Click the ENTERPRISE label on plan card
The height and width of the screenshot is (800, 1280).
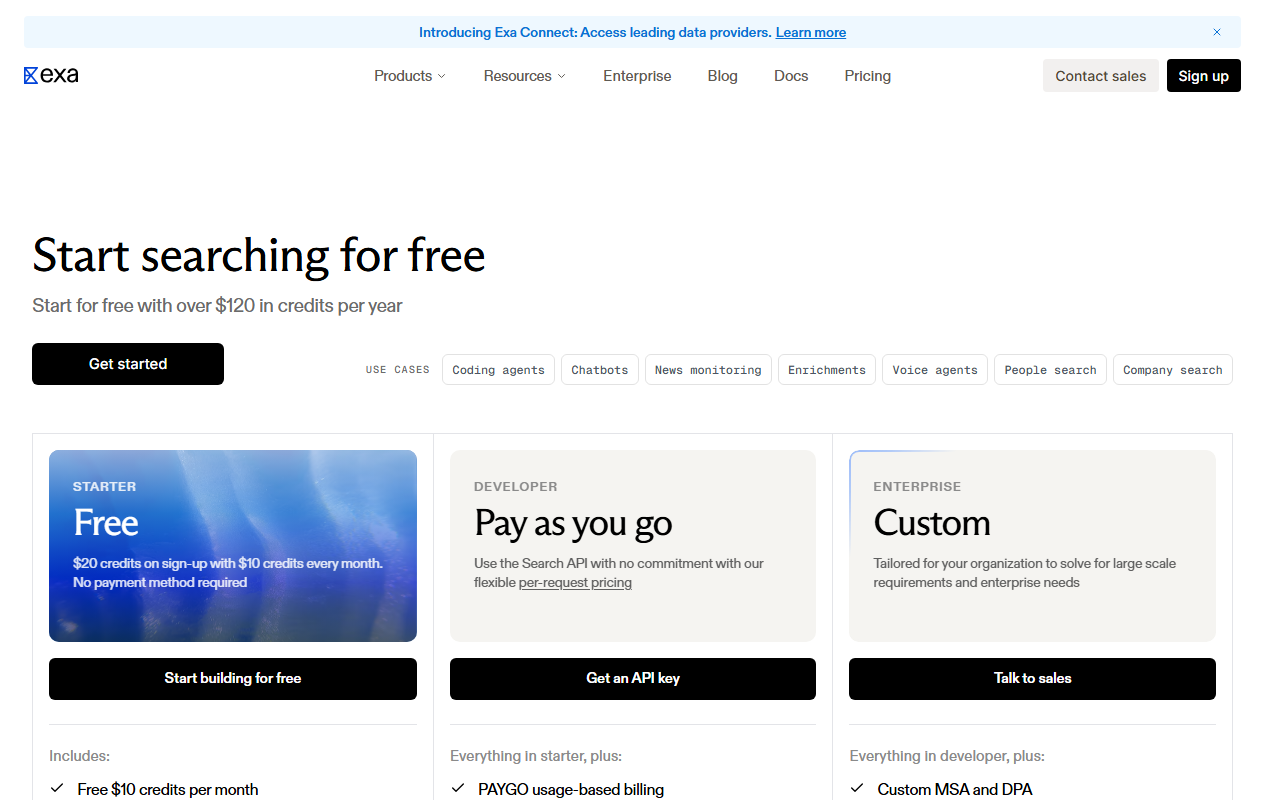tap(917, 487)
